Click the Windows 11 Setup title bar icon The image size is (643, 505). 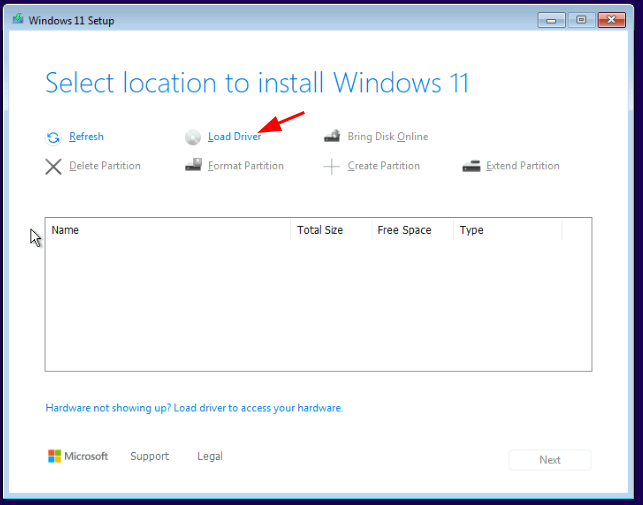(x=18, y=19)
